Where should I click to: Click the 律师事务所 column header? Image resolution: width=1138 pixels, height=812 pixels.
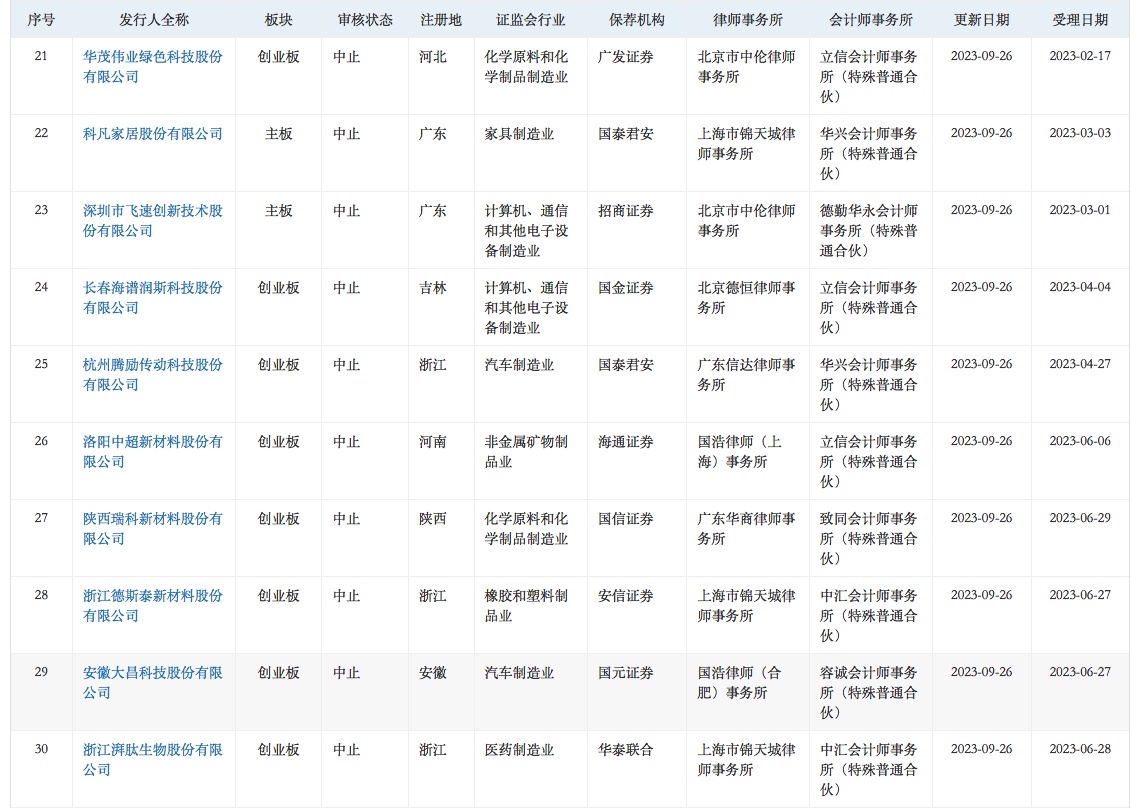[748, 20]
